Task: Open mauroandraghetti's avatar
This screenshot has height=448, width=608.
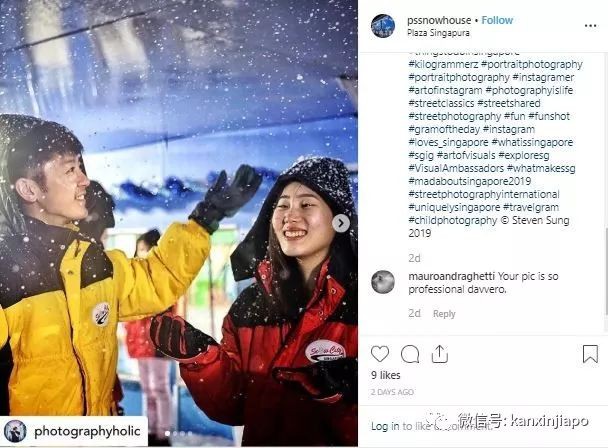Action: (x=383, y=282)
